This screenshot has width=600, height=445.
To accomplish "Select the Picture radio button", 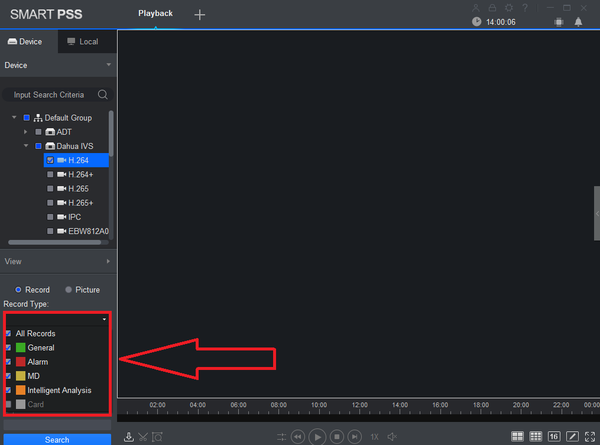I will (x=68, y=290).
